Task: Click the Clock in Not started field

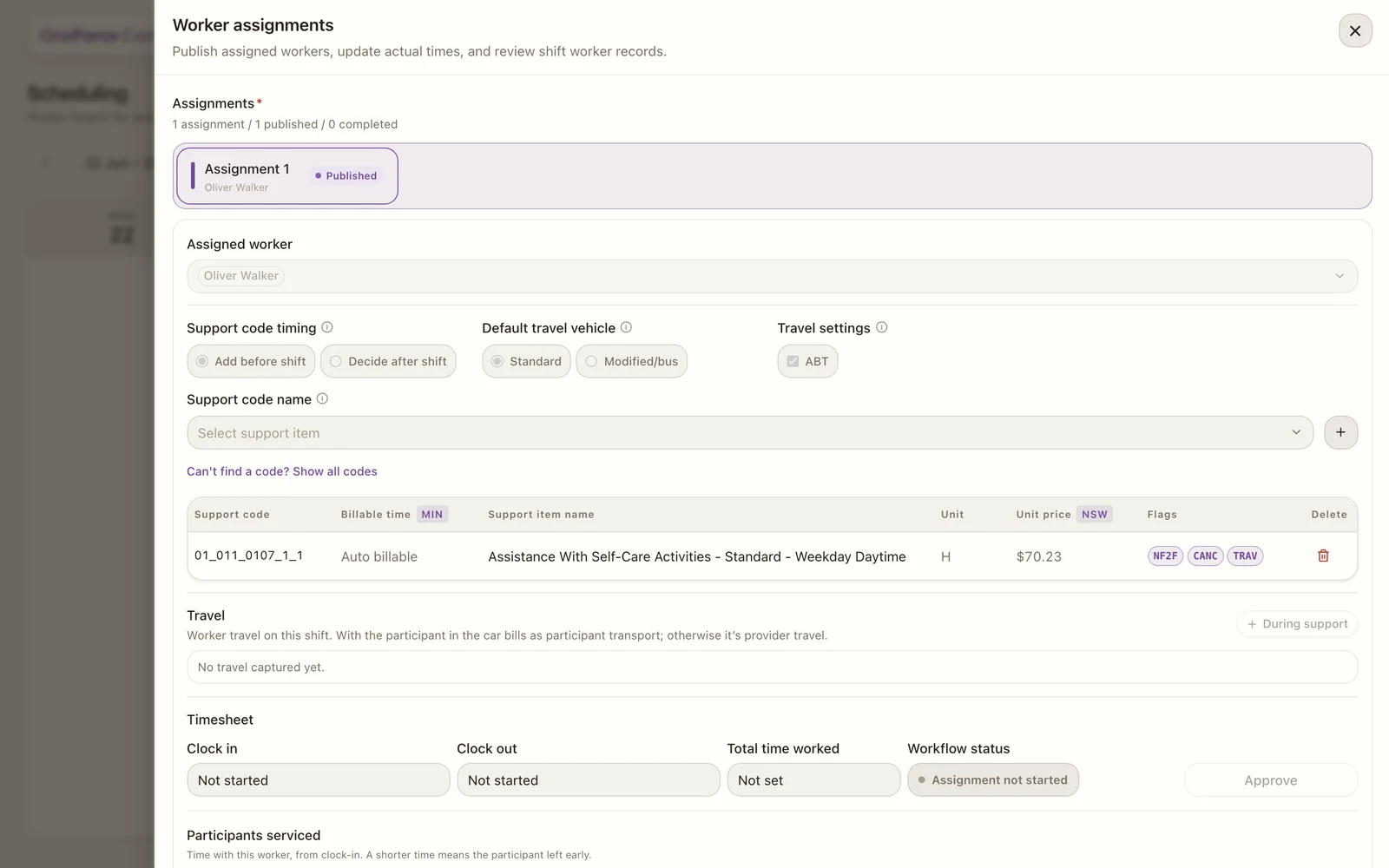Action: (x=319, y=779)
